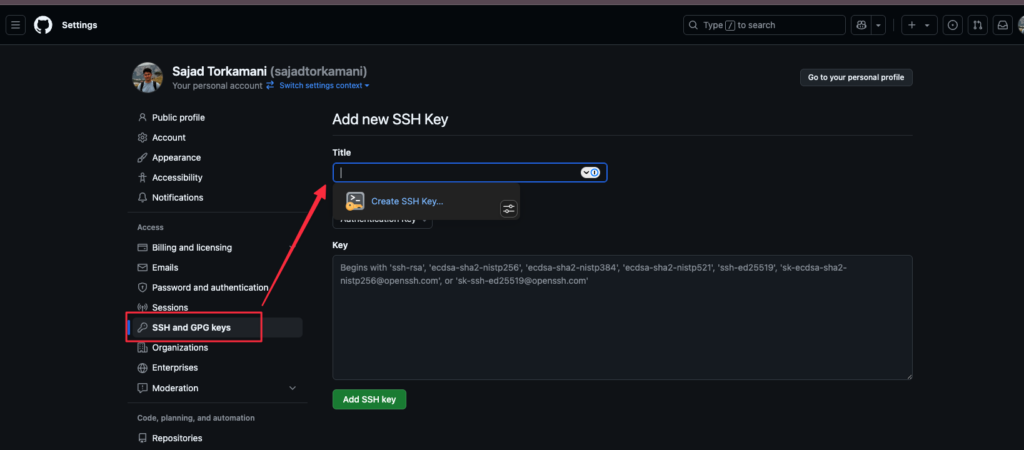Click the Billing credit card icon
Viewport: 1024px width, 450px height.
(142, 248)
